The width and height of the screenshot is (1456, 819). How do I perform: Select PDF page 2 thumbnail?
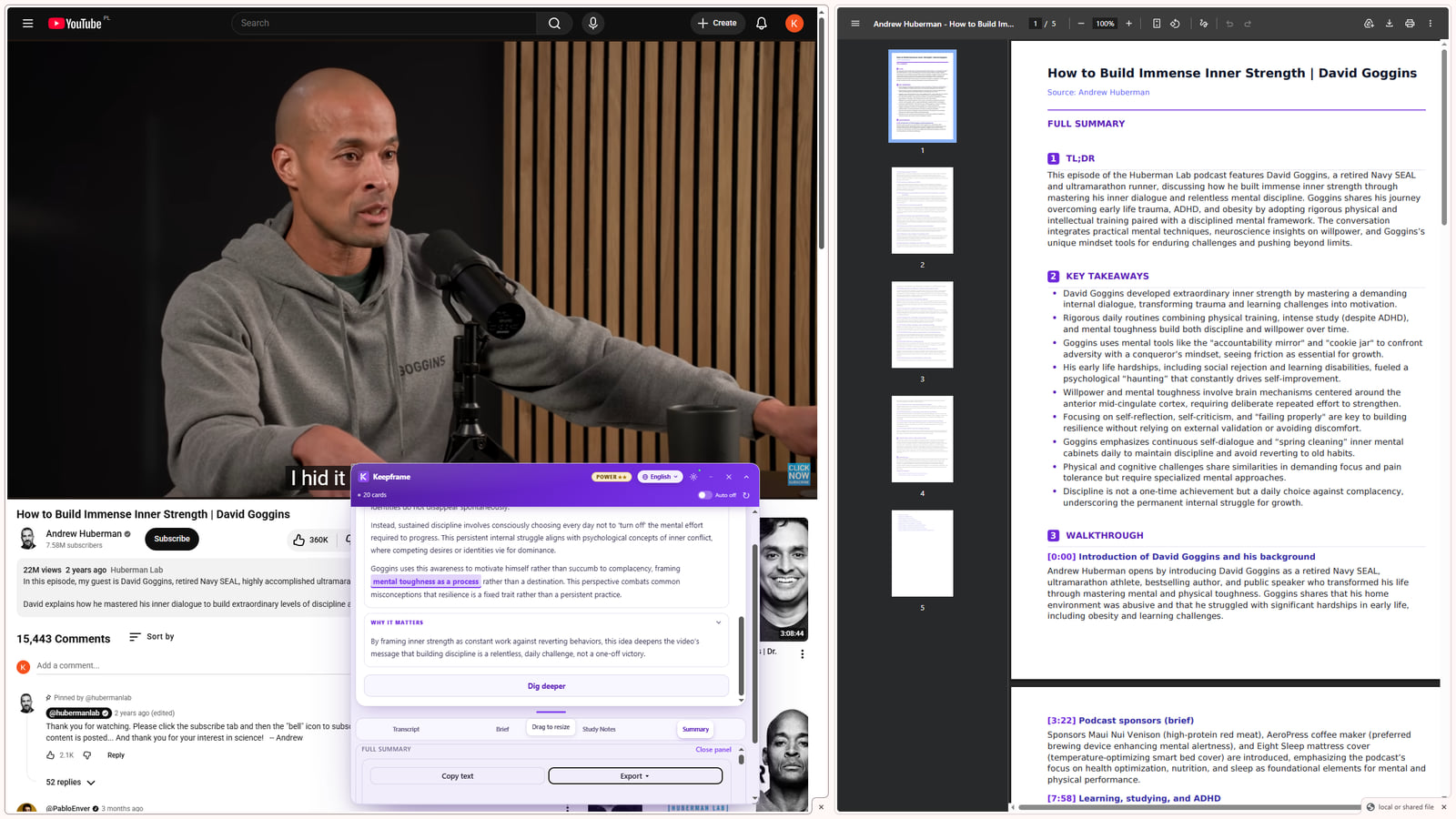[922, 210]
